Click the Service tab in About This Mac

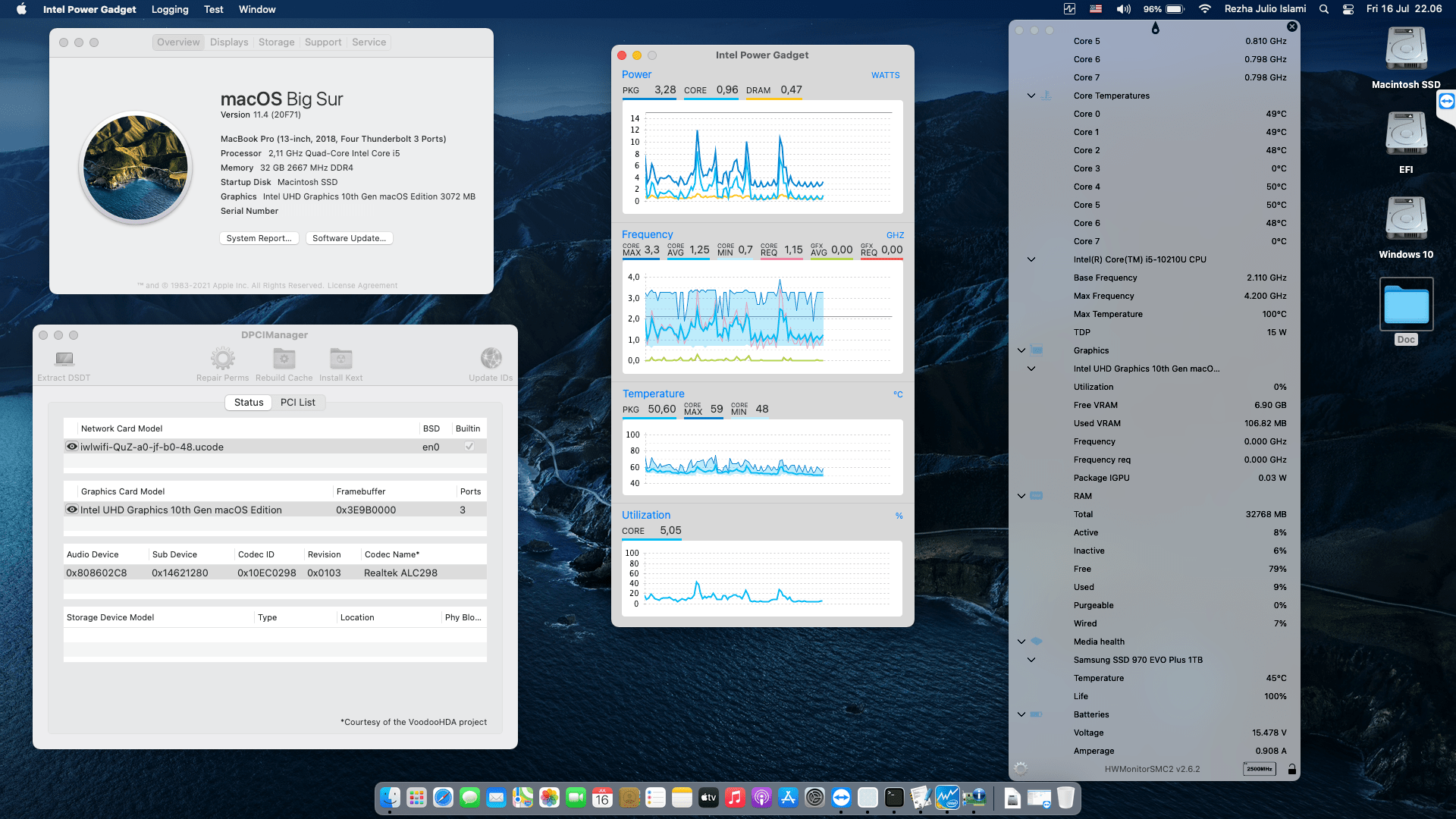[x=369, y=42]
